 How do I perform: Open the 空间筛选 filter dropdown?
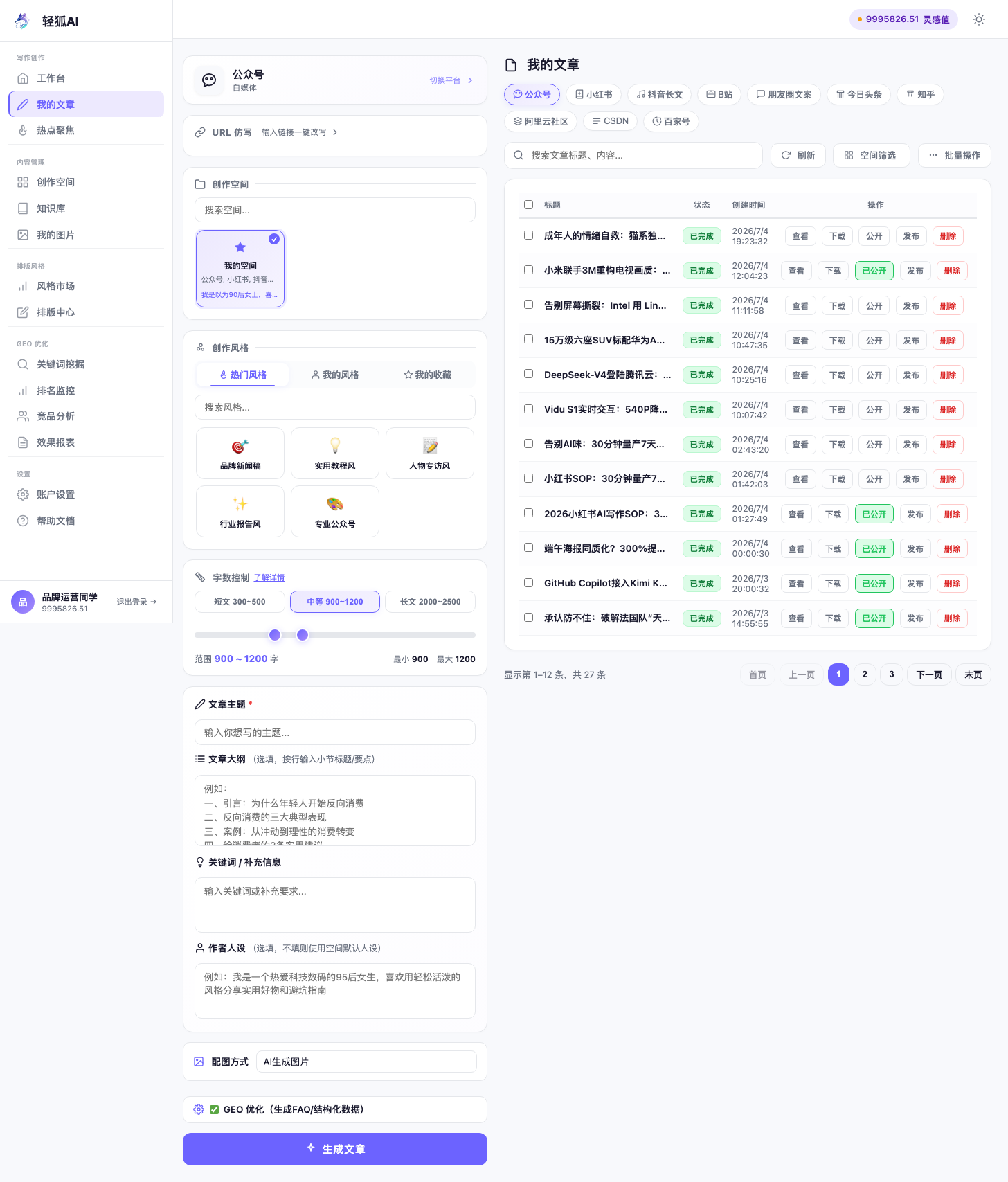[871, 155]
